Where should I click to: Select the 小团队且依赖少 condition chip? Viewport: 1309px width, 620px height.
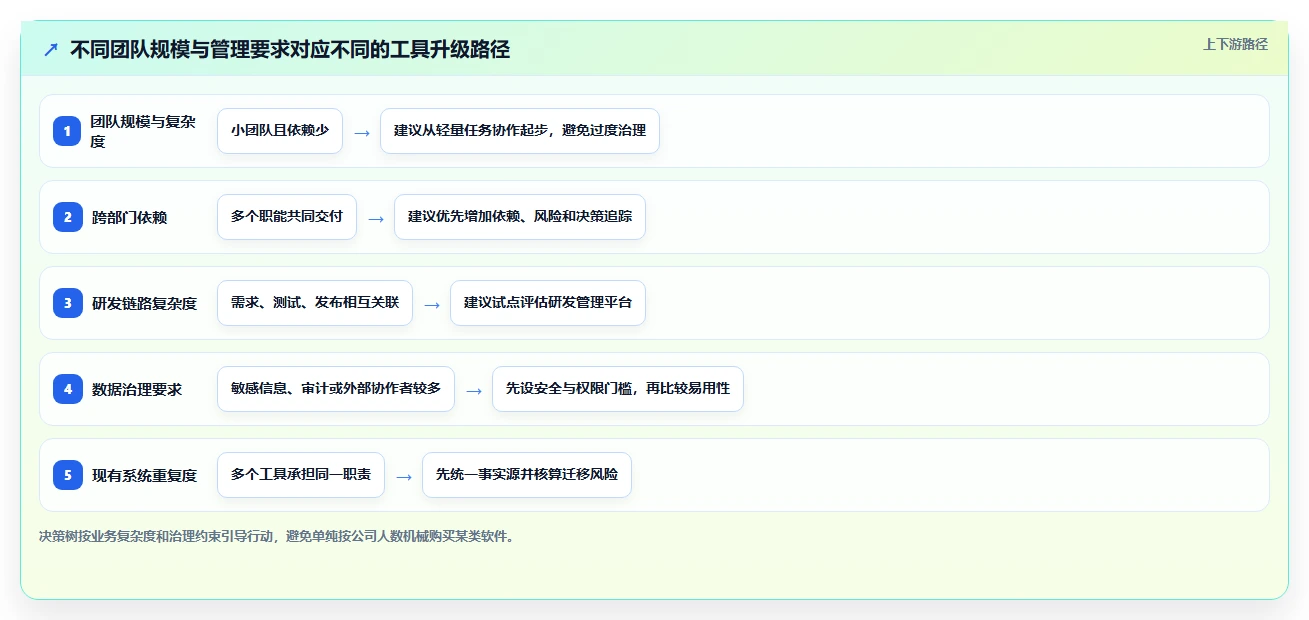point(280,131)
